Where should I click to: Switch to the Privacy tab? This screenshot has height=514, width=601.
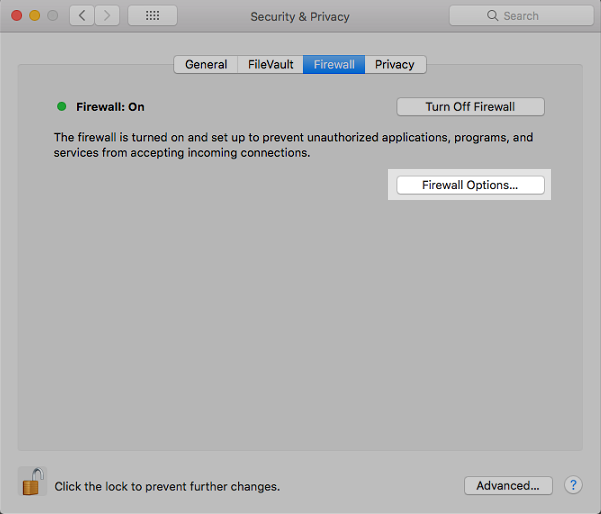tap(395, 64)
